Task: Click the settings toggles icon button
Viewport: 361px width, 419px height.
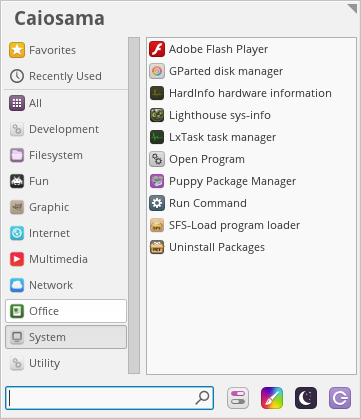Action: point(238,398)
